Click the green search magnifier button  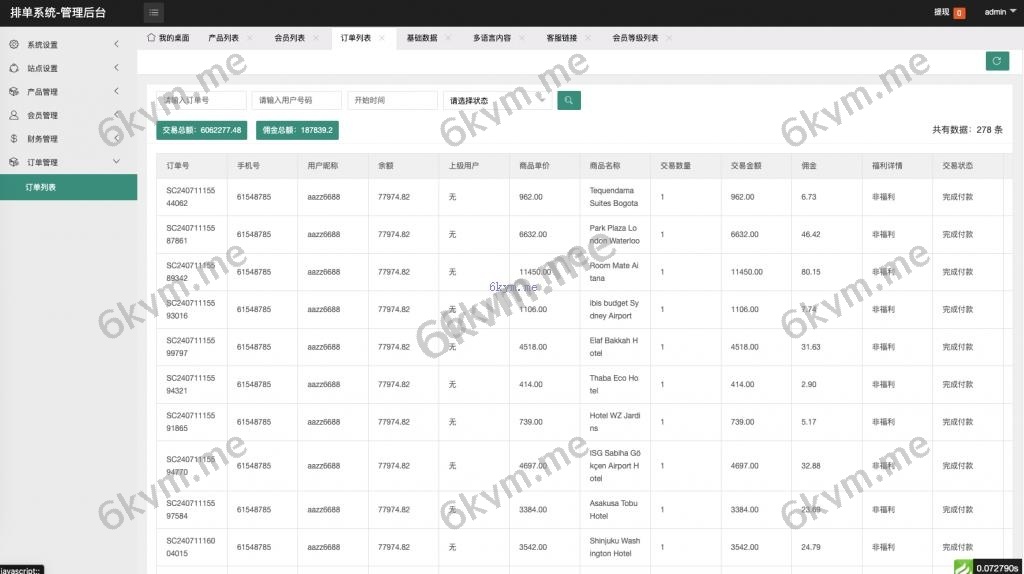569,100
